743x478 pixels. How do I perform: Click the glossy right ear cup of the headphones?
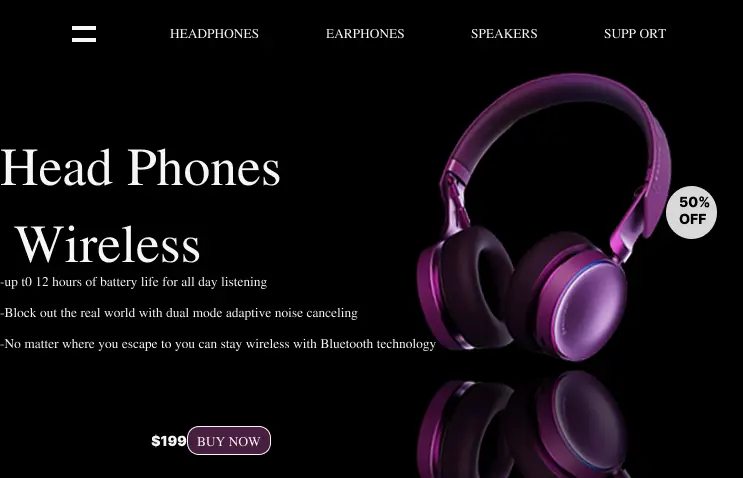tap(591, 310)
